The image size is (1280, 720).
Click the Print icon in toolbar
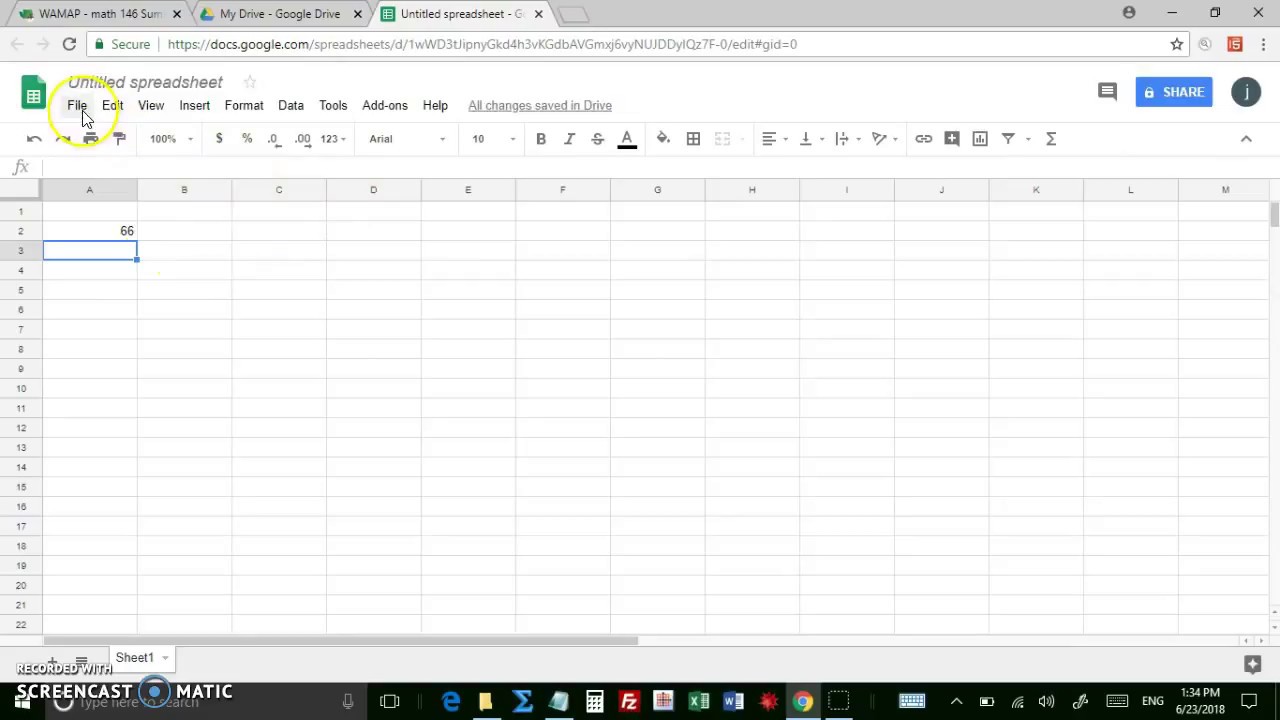click(x=90, y=139)
